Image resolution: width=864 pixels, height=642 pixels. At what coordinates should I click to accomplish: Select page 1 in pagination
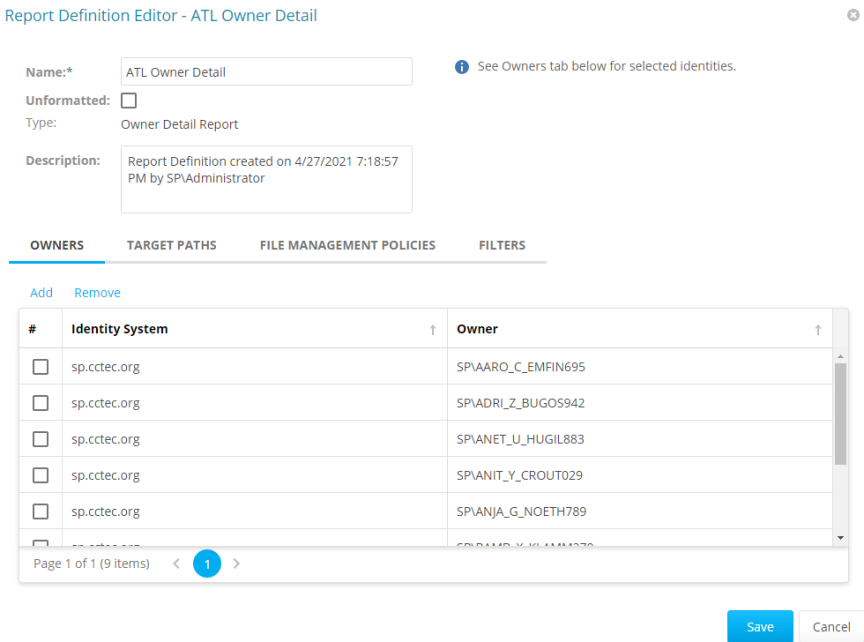(207, 564)
